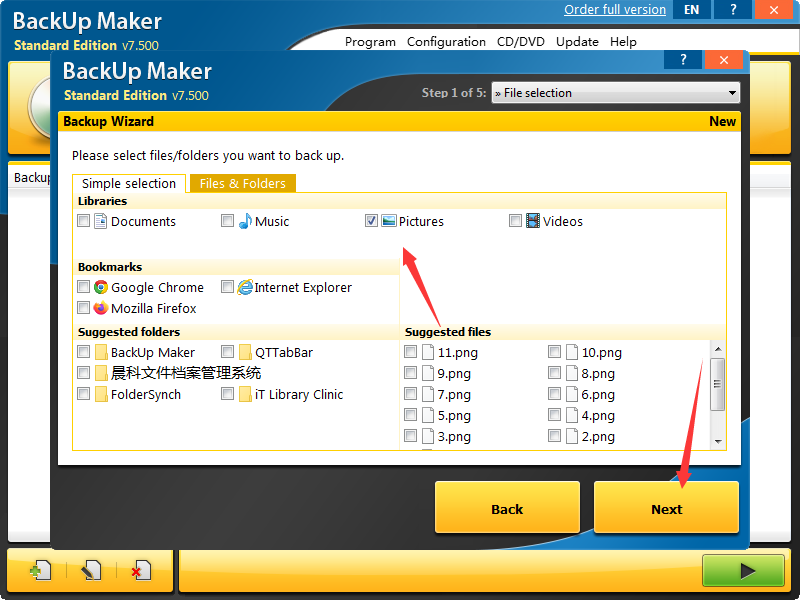
Task: Click the Suggested files scrollbar down arrow
Action: point(718,442)
